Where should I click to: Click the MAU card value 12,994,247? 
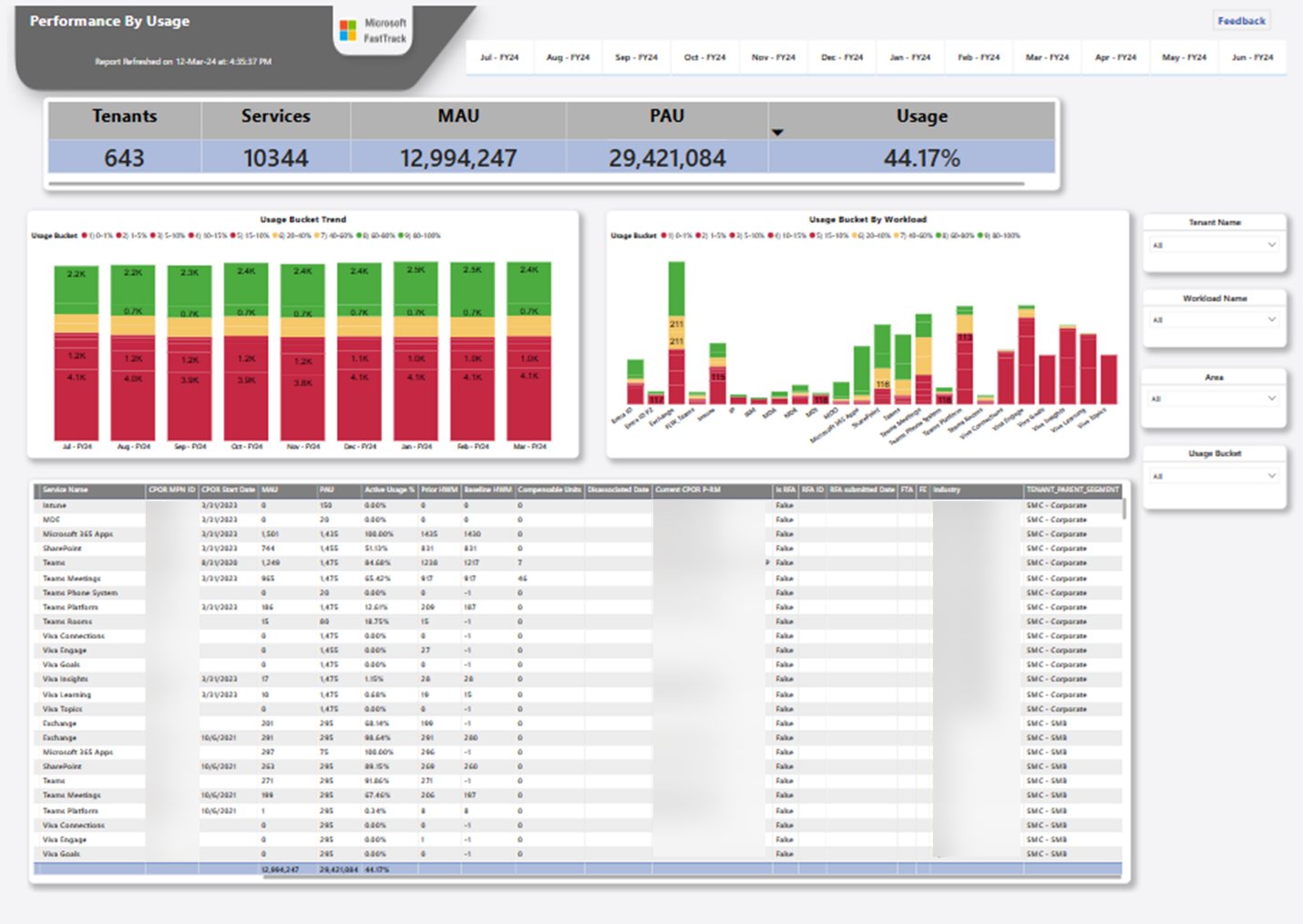458,159
